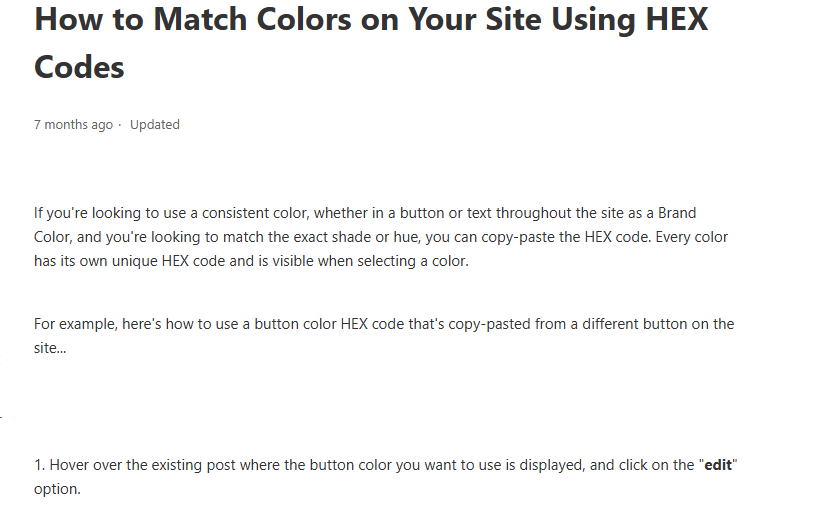Click the paragraph beginning "For example, here's"
This screenshot has height=505, width=831.
[x=384, y=335]
